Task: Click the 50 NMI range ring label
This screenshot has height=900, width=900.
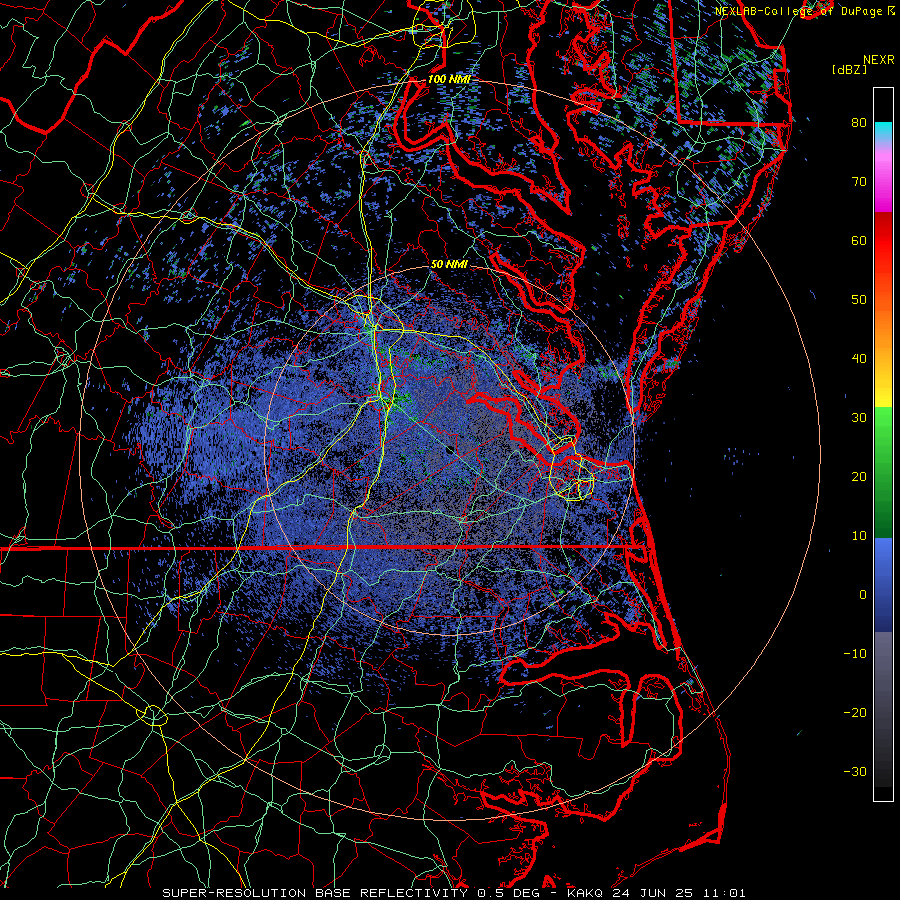Action: pos(449,264)
